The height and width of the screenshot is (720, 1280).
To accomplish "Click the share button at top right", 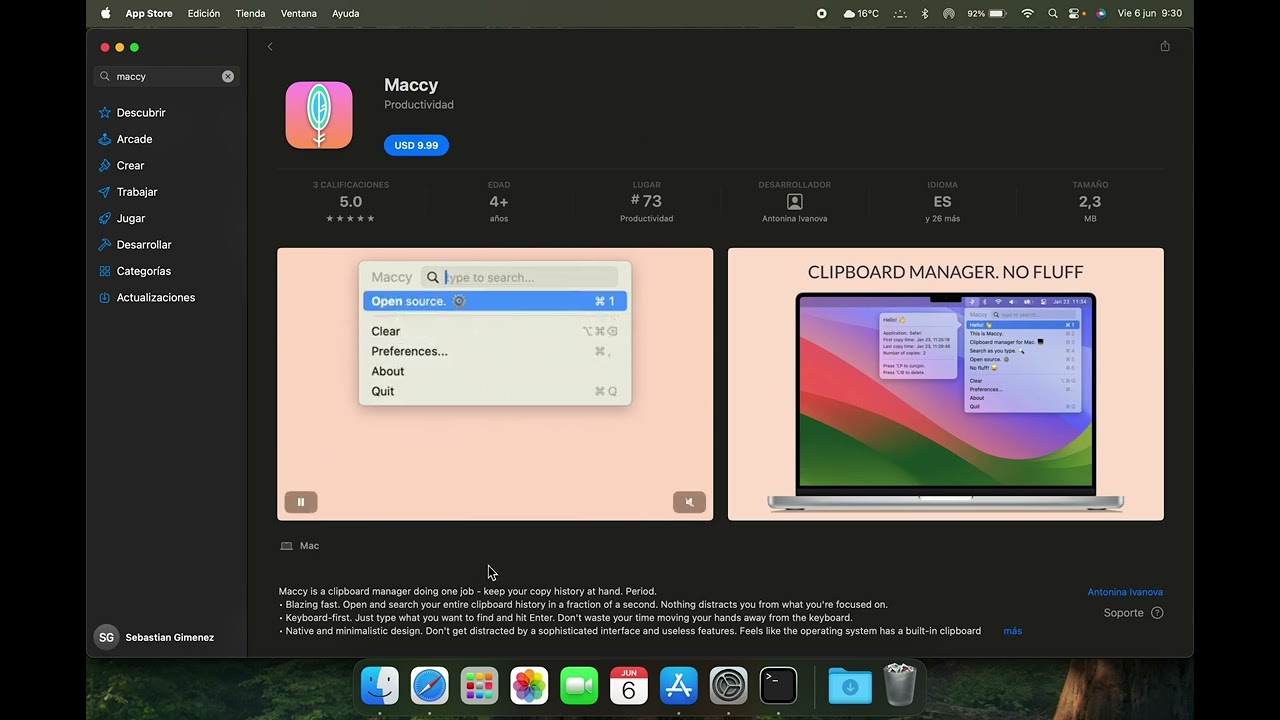I will pyautogui.click(x=1165, y=46).
